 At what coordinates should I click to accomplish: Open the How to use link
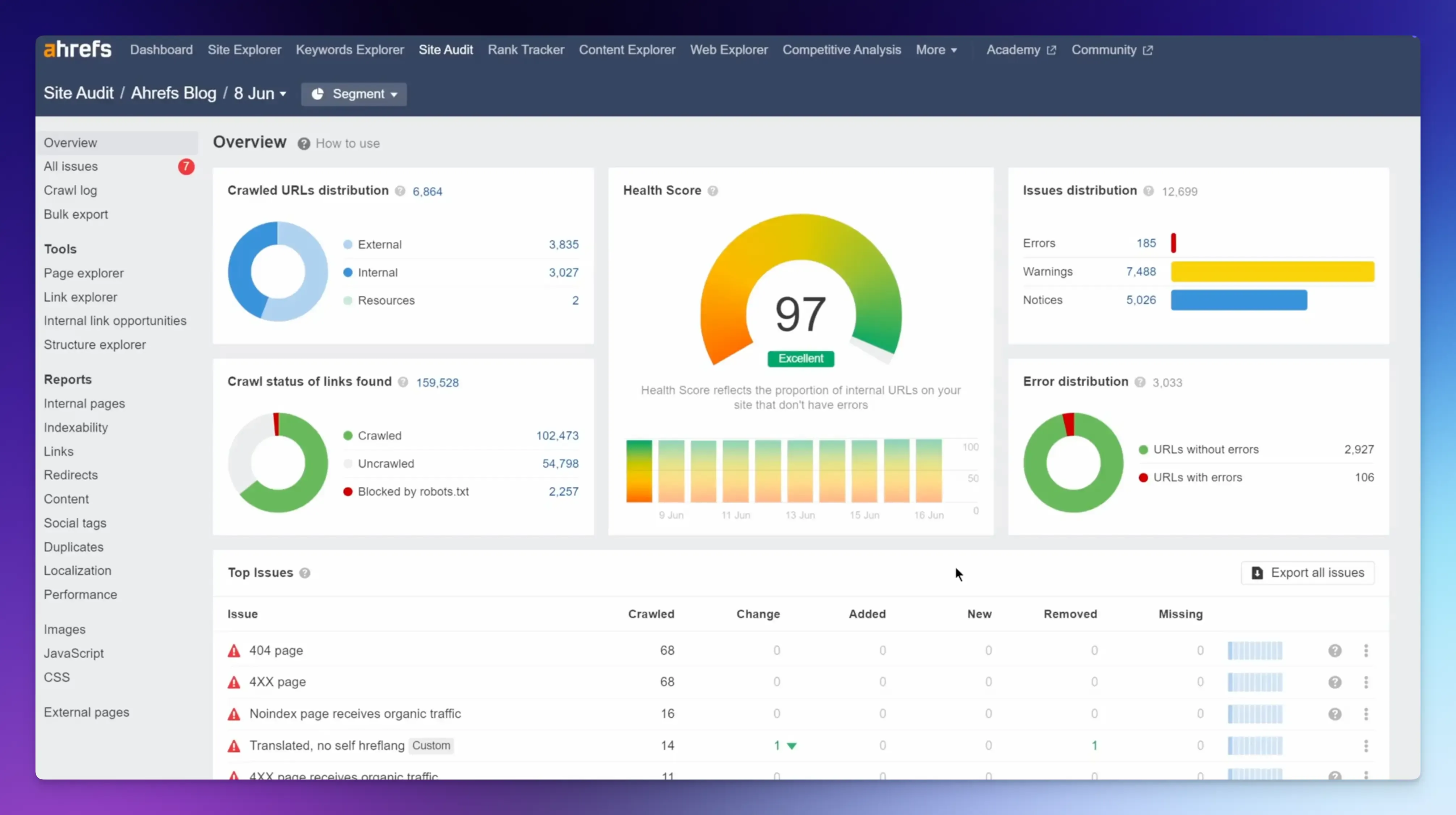[x=348, y=144]
